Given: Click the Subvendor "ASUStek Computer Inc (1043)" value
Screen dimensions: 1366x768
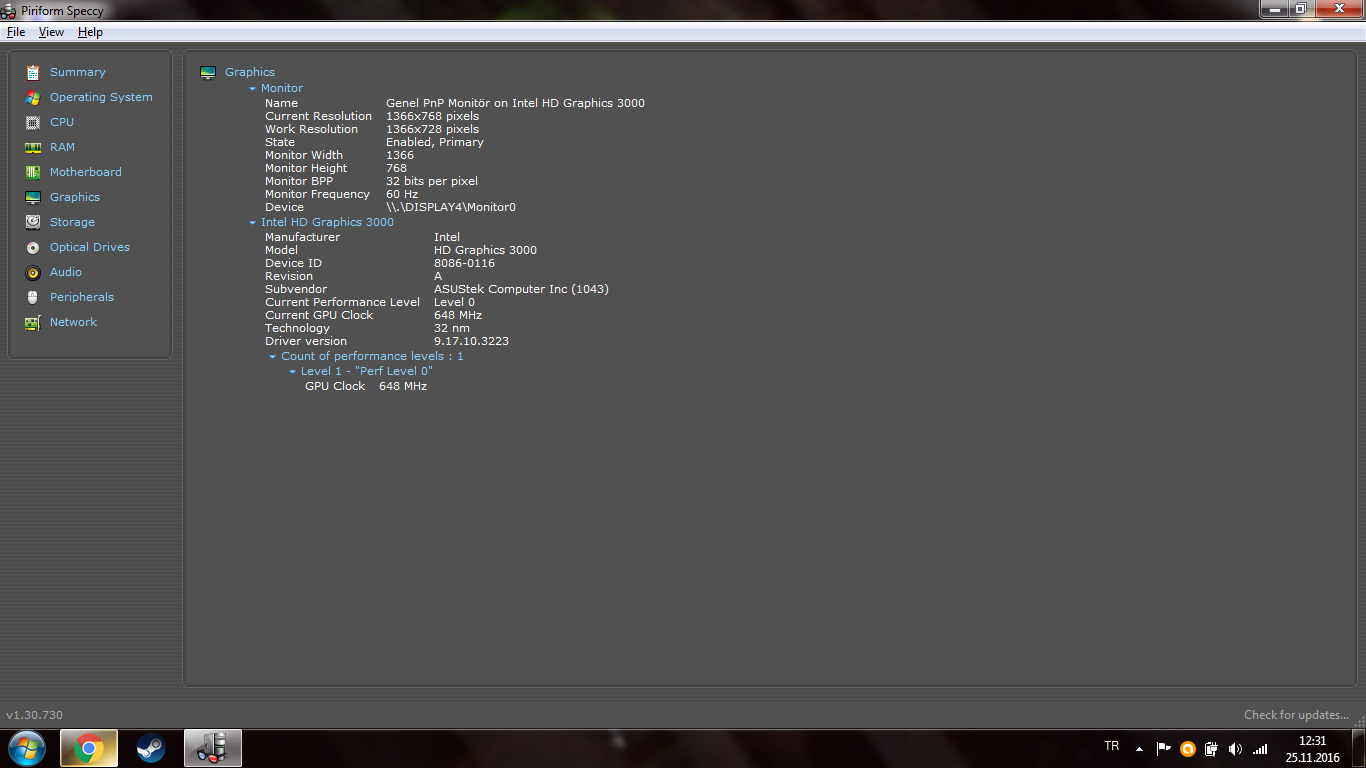Looking at the screenshot, I should tap(521, 289).
